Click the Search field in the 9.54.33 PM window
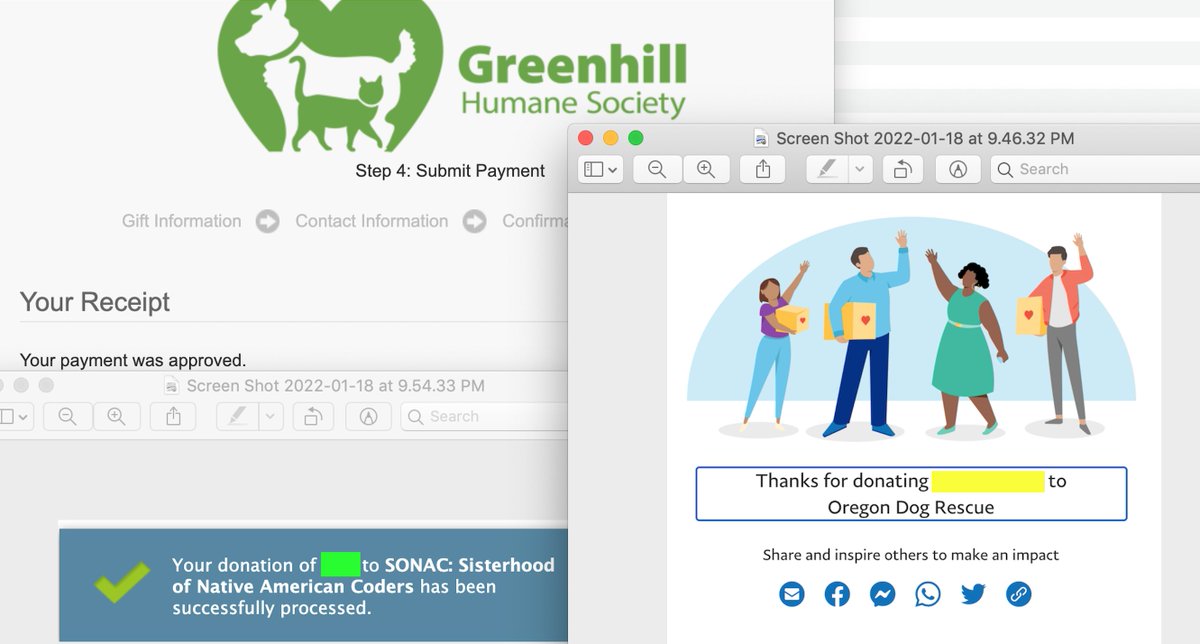 point(484,416)
